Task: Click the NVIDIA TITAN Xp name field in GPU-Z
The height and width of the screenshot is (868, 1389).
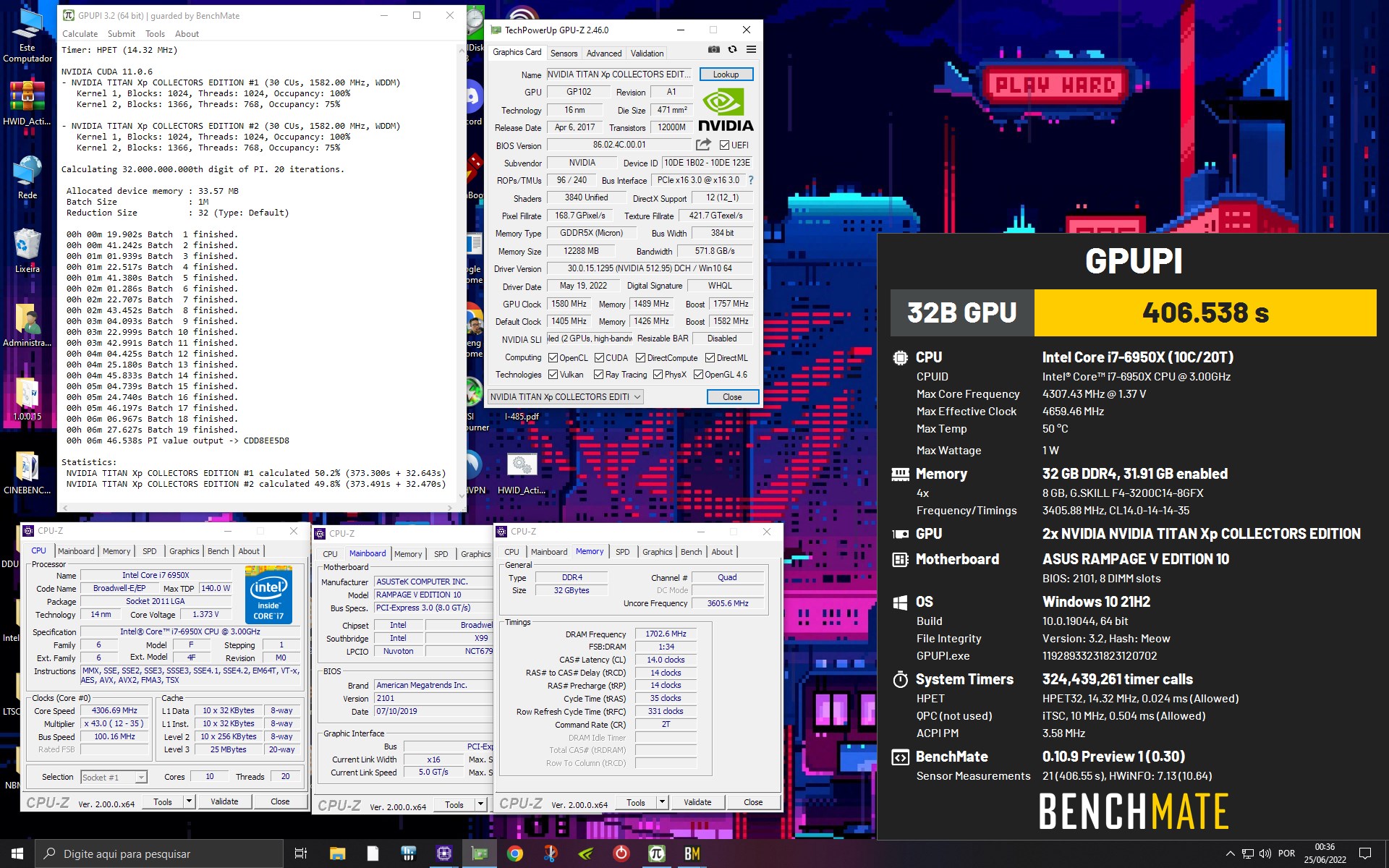Action: coord(620,75)
